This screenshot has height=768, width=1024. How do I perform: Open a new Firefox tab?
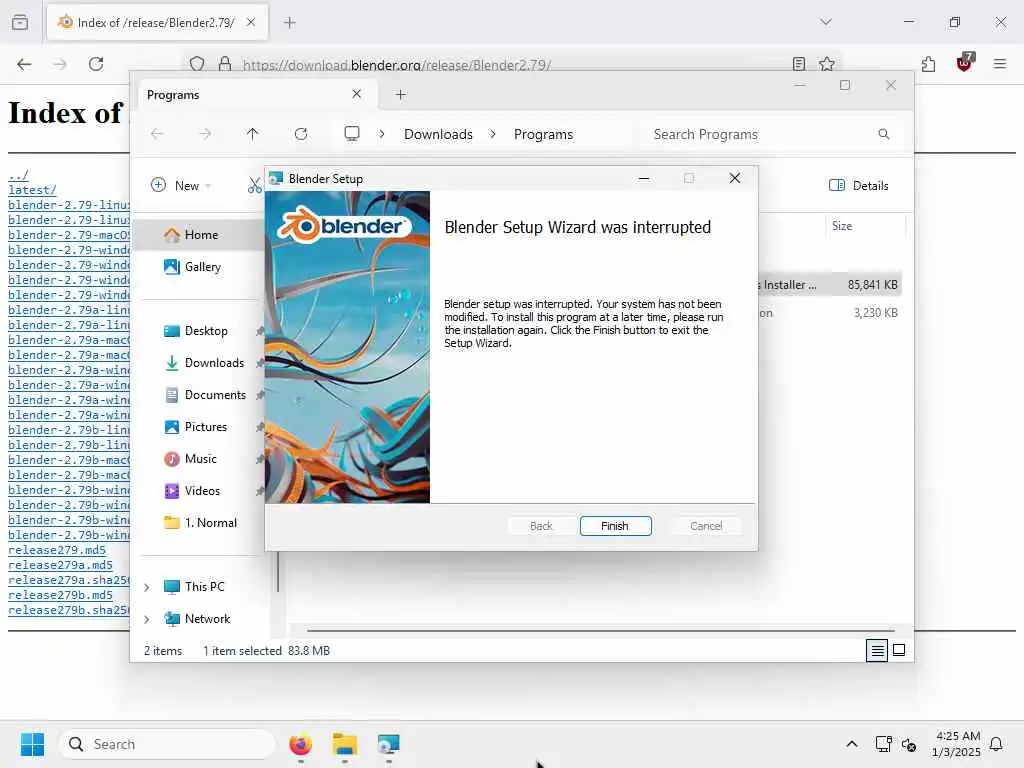click(290, 23)
